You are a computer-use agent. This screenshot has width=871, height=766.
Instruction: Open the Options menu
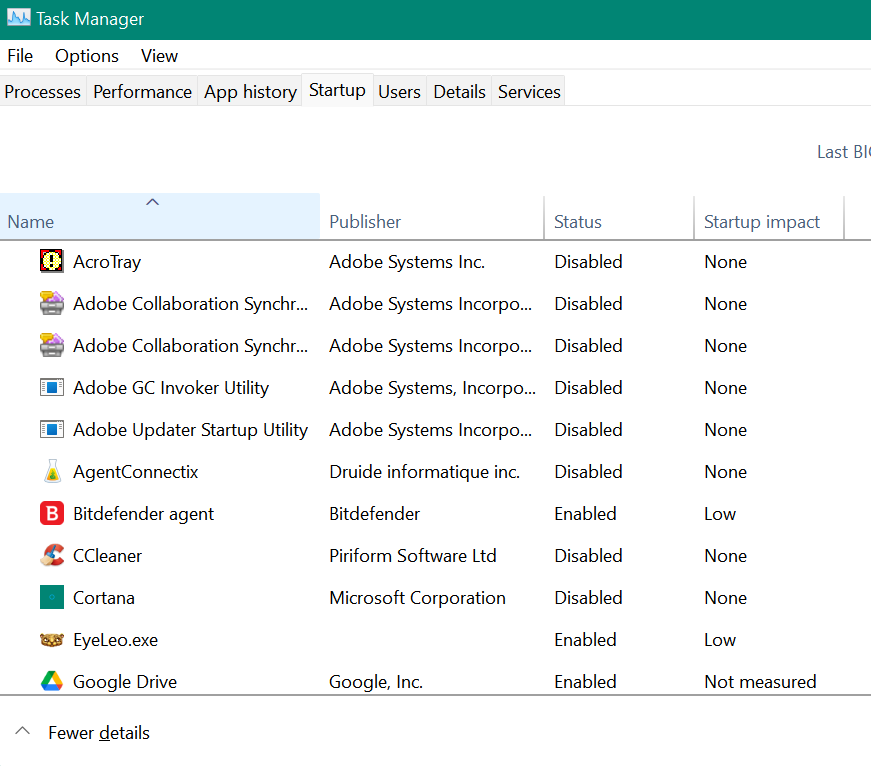pyautogui.click(x=87, y=56)
